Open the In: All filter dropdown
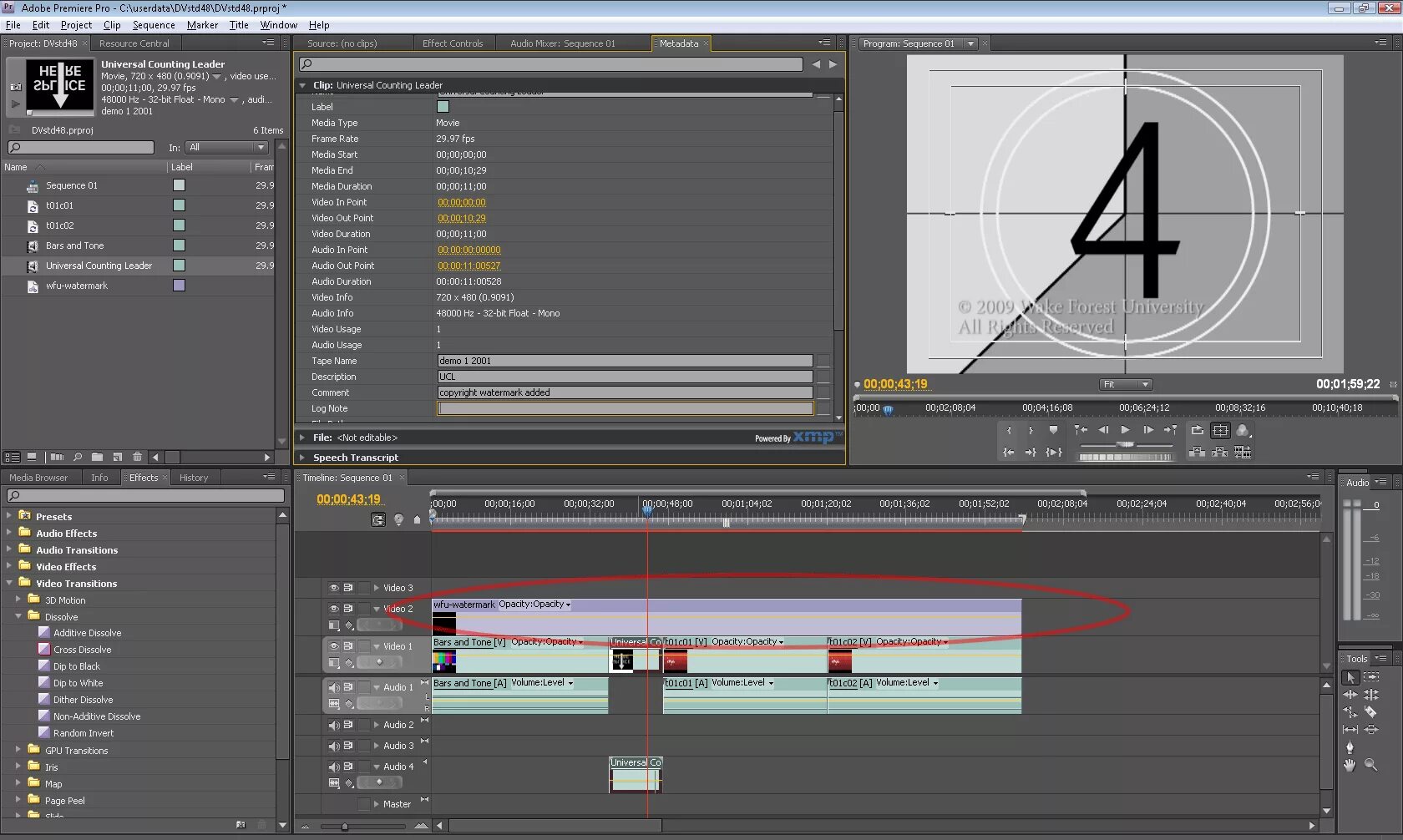 coord(226,147)
